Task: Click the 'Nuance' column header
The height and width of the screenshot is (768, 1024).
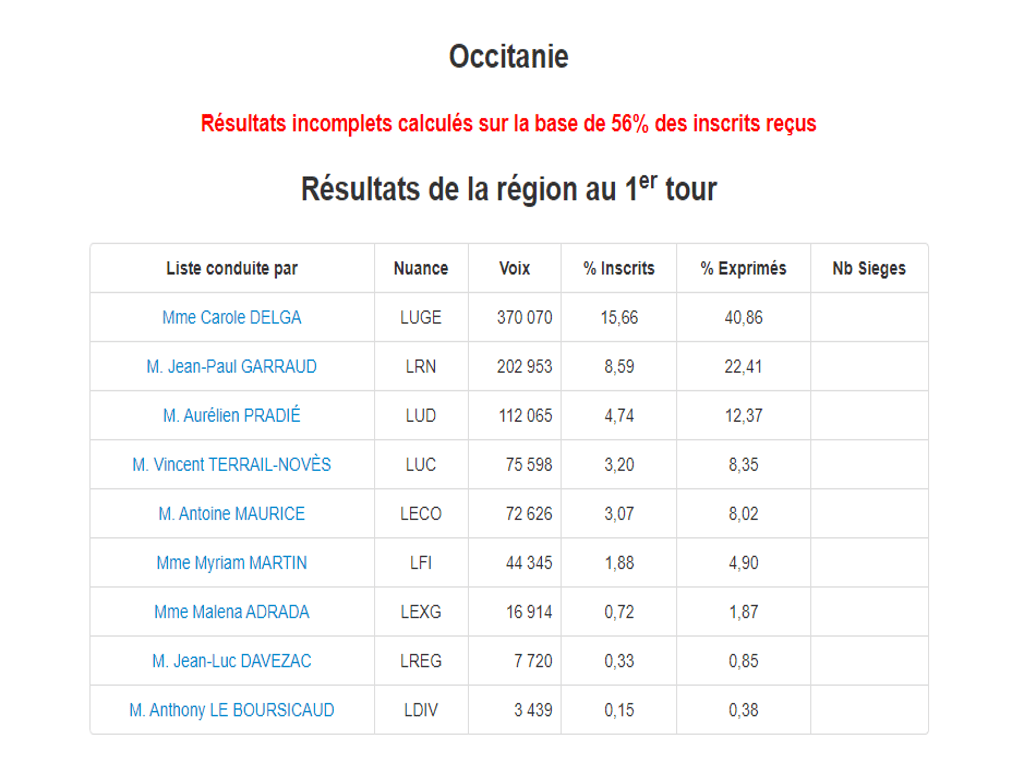Action: [420, 269]
